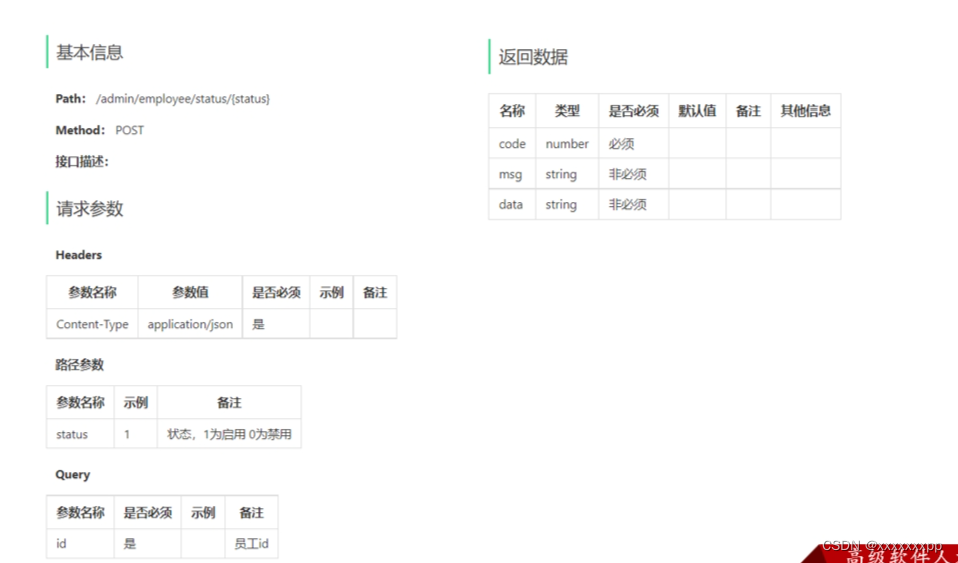Viewport: 958px width, 563px height.
Task: Click the '接口描述:' label
Action: coord(82,162)
